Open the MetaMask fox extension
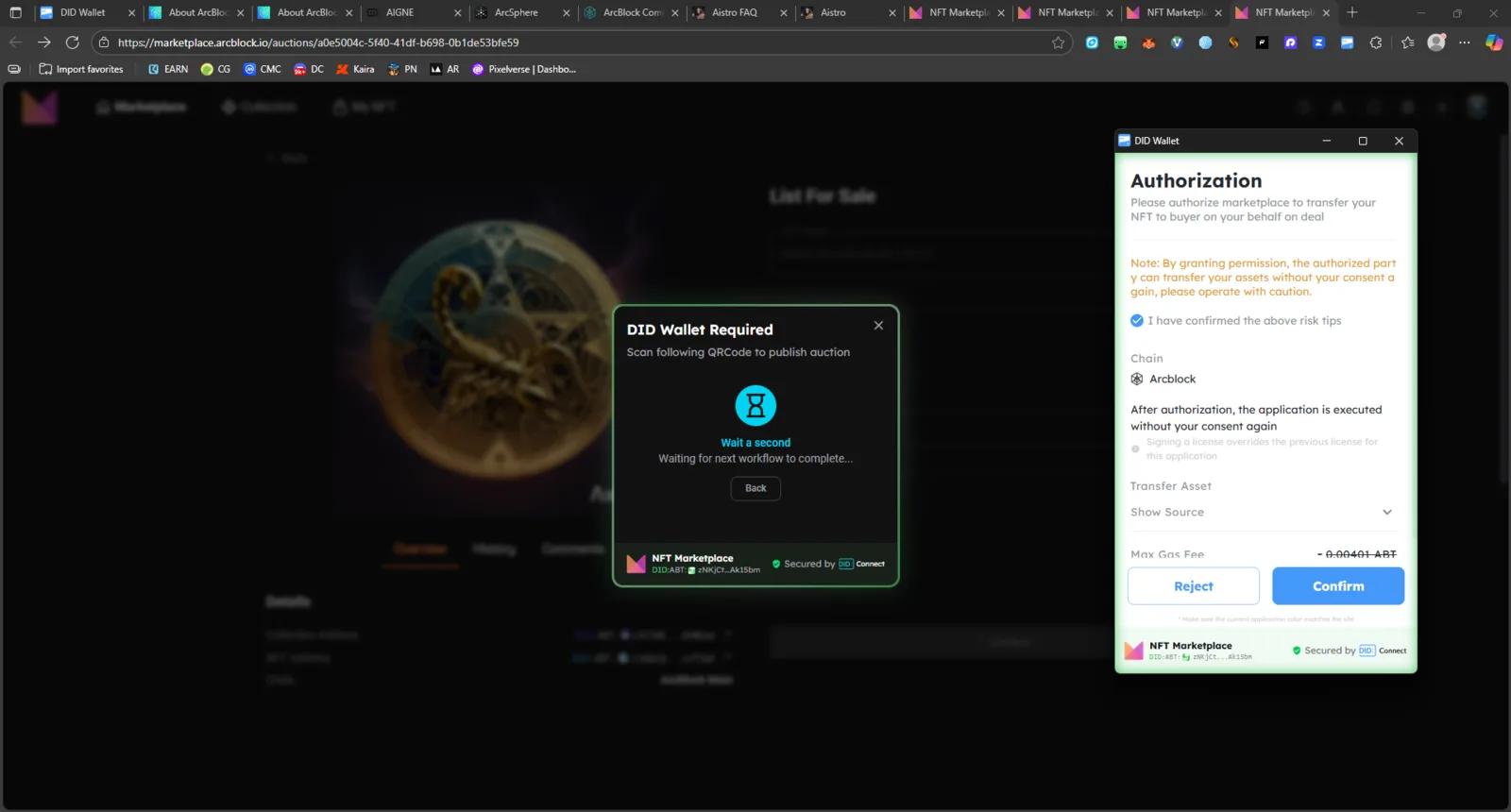 [x=1148, y=42]
